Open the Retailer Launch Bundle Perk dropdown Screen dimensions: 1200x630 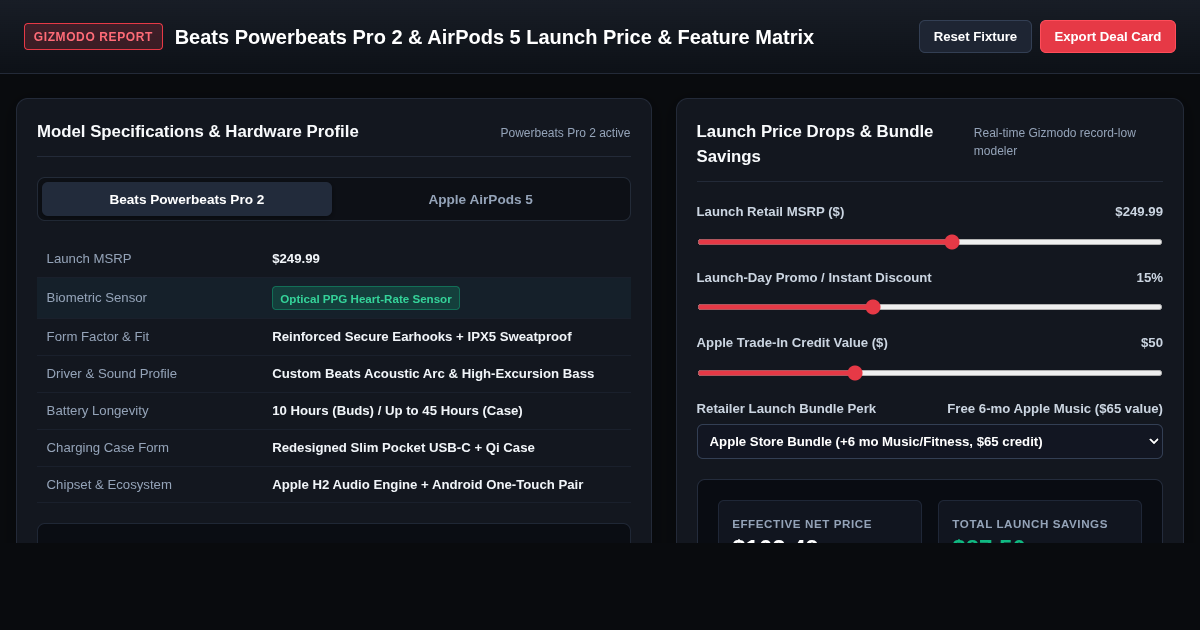930,441
